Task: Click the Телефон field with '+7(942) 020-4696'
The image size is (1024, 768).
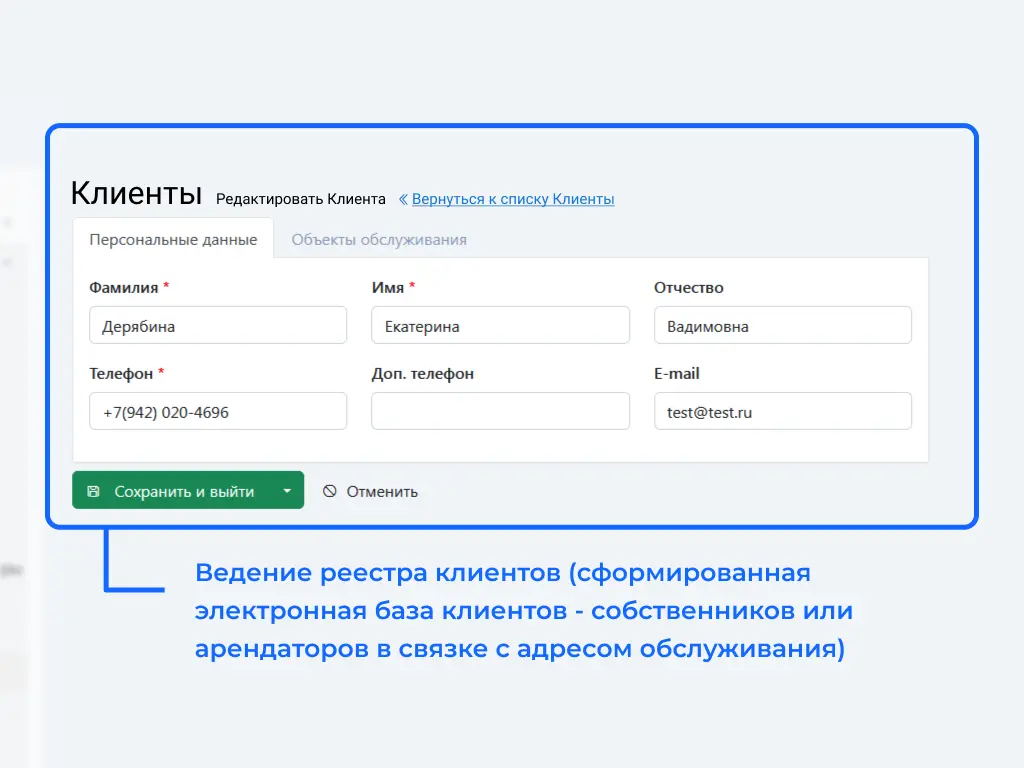Action: pyautogui.click(x=218, y=411)
